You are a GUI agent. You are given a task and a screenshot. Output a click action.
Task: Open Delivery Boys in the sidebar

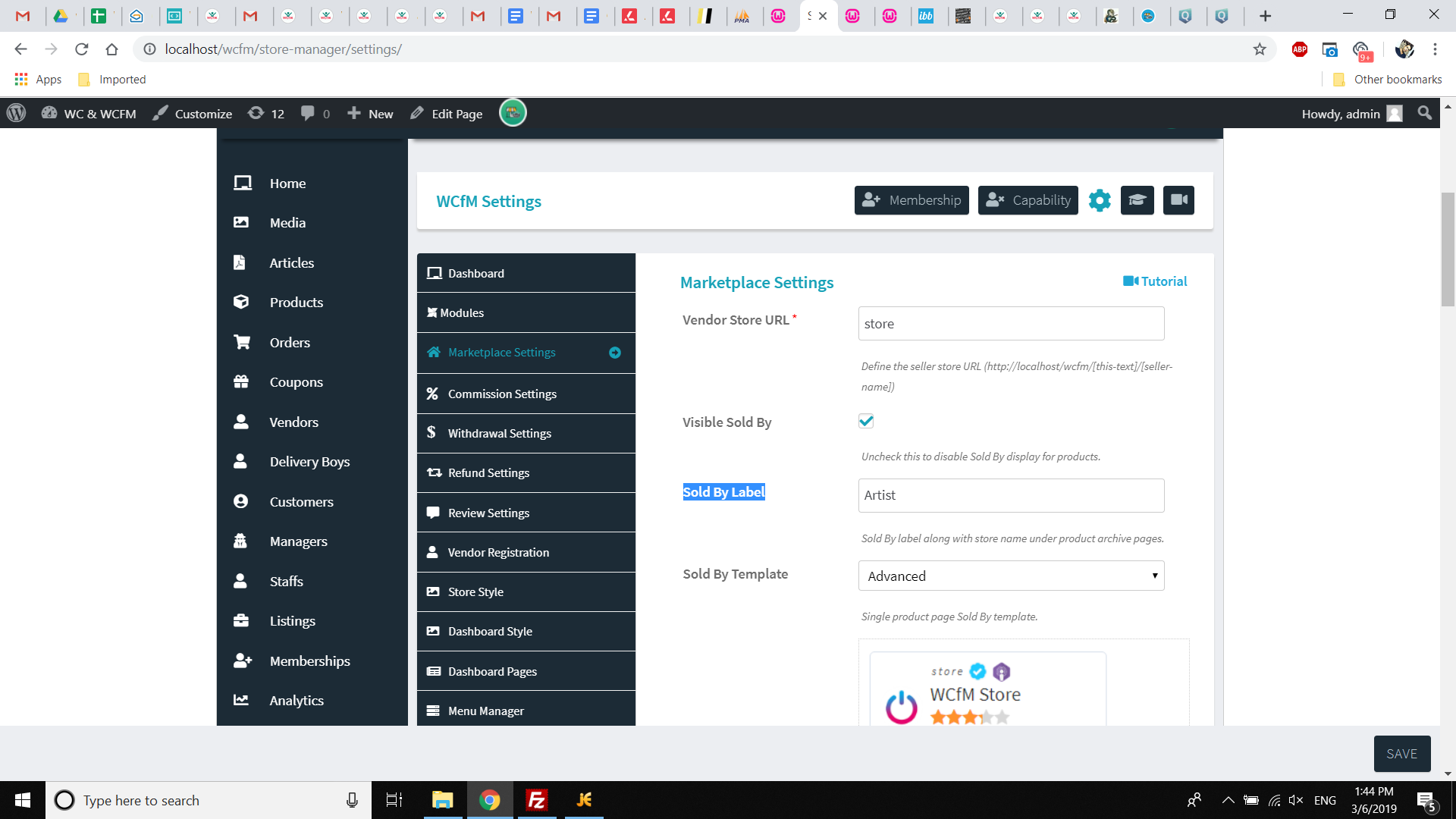coord(312,461)
